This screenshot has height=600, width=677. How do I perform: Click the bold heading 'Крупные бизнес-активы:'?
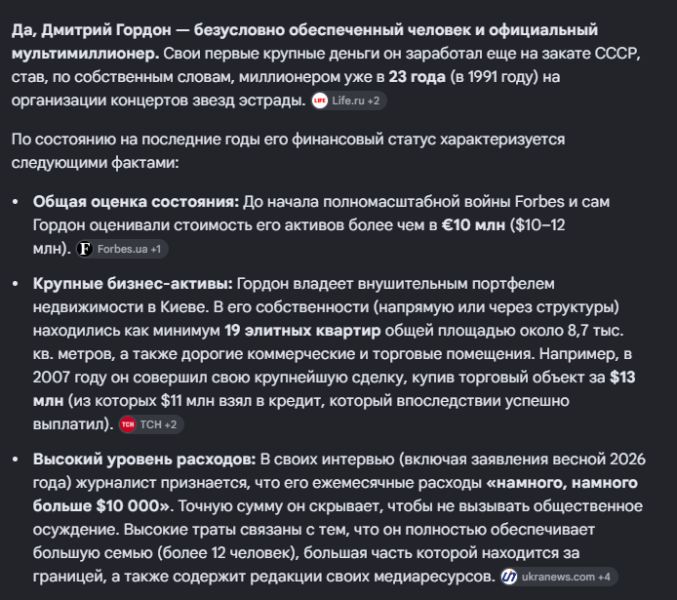tap(133, 284)
